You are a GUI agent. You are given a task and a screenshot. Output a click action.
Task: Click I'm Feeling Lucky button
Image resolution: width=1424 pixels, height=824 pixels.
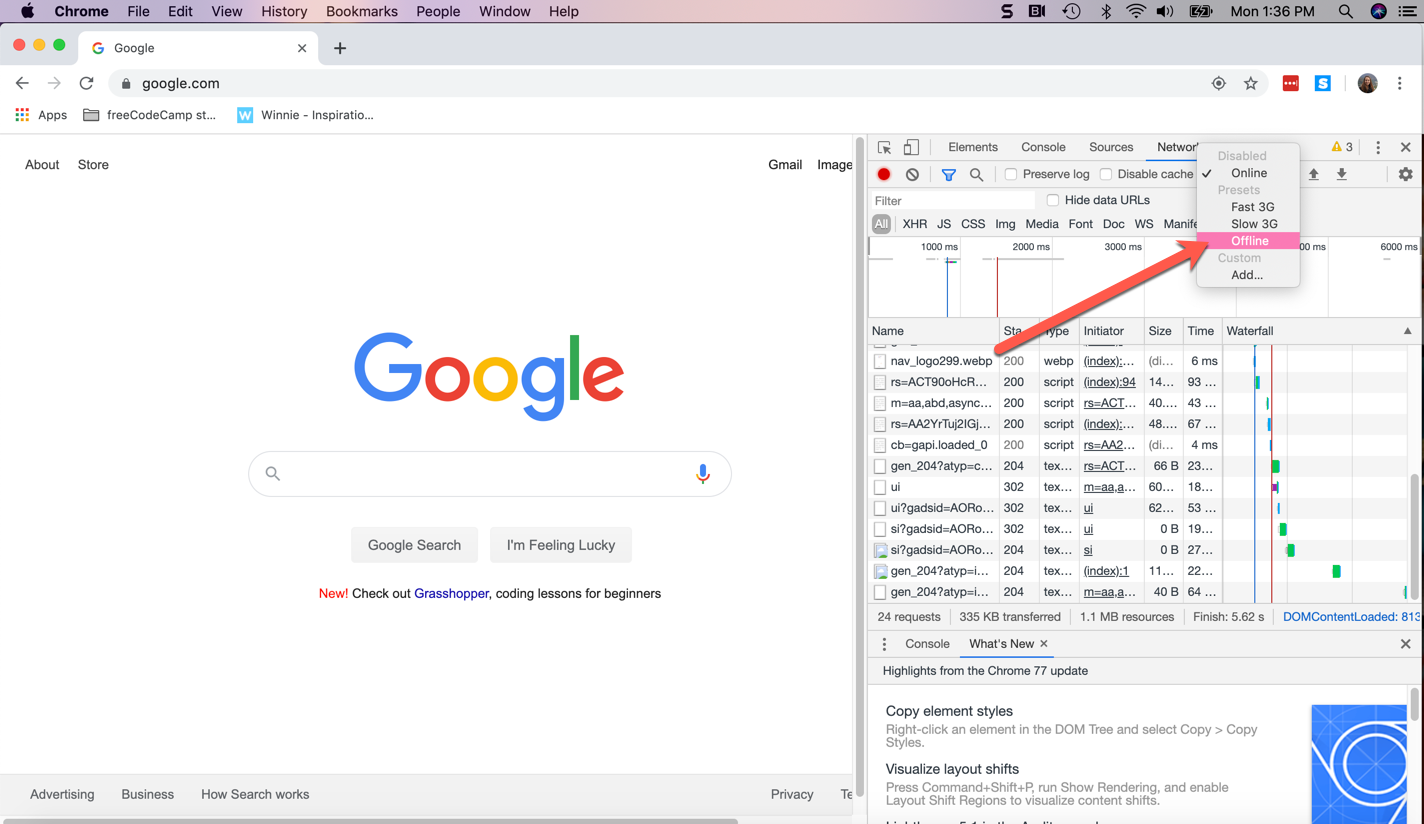point(561,545)
